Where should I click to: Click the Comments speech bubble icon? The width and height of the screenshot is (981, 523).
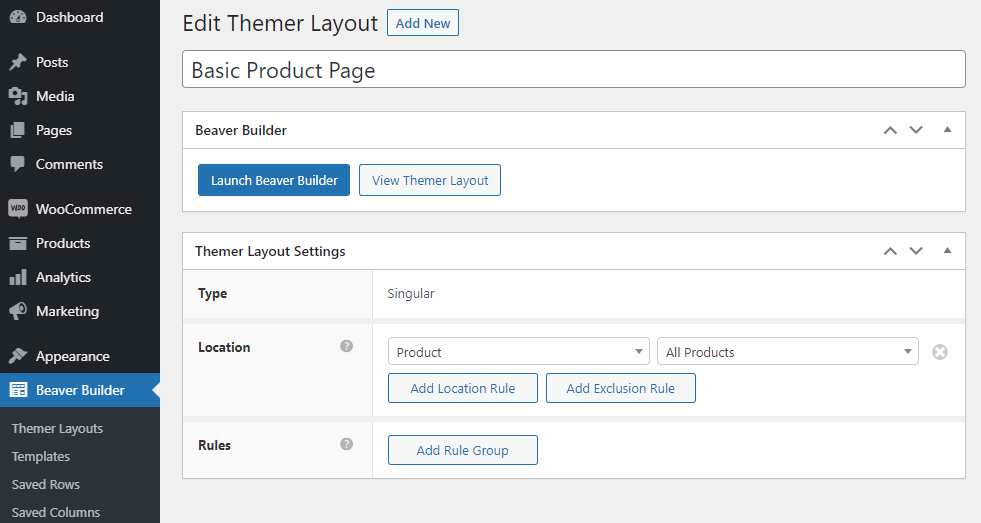(x=18, y=164)
